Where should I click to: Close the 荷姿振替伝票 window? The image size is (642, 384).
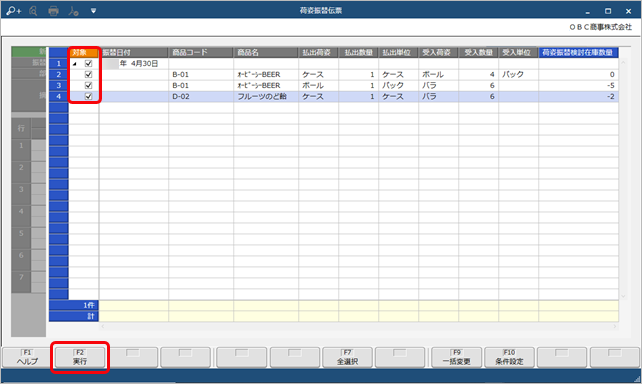click(628, 11)
